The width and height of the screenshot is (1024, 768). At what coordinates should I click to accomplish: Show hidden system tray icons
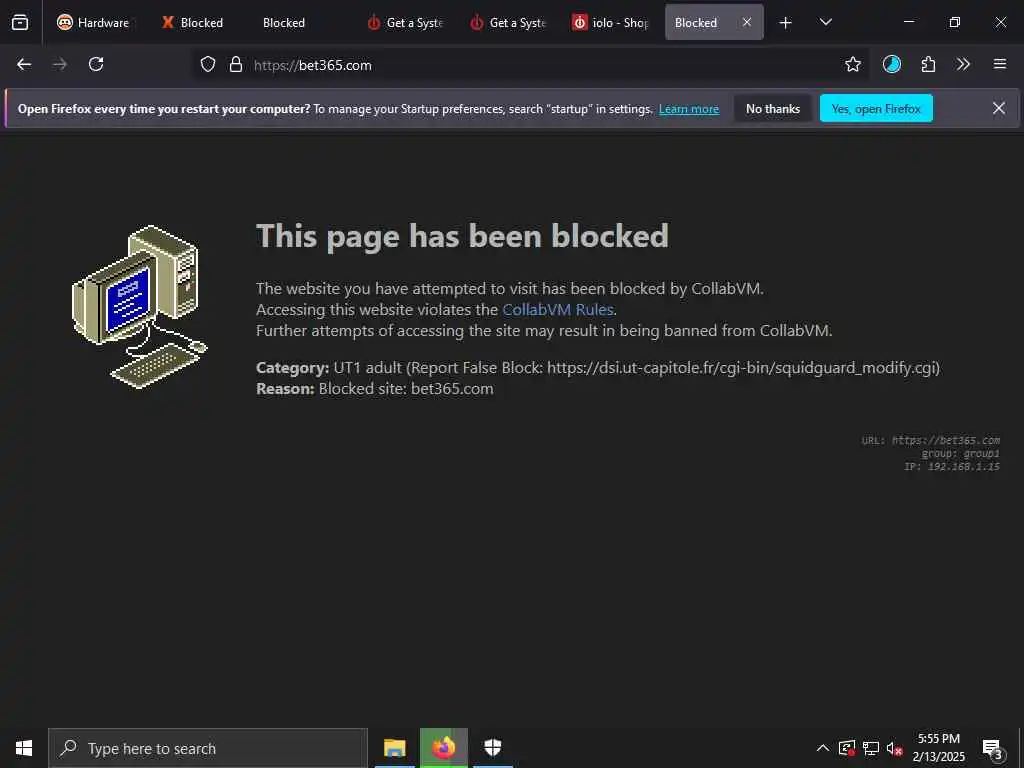point(823,748)
